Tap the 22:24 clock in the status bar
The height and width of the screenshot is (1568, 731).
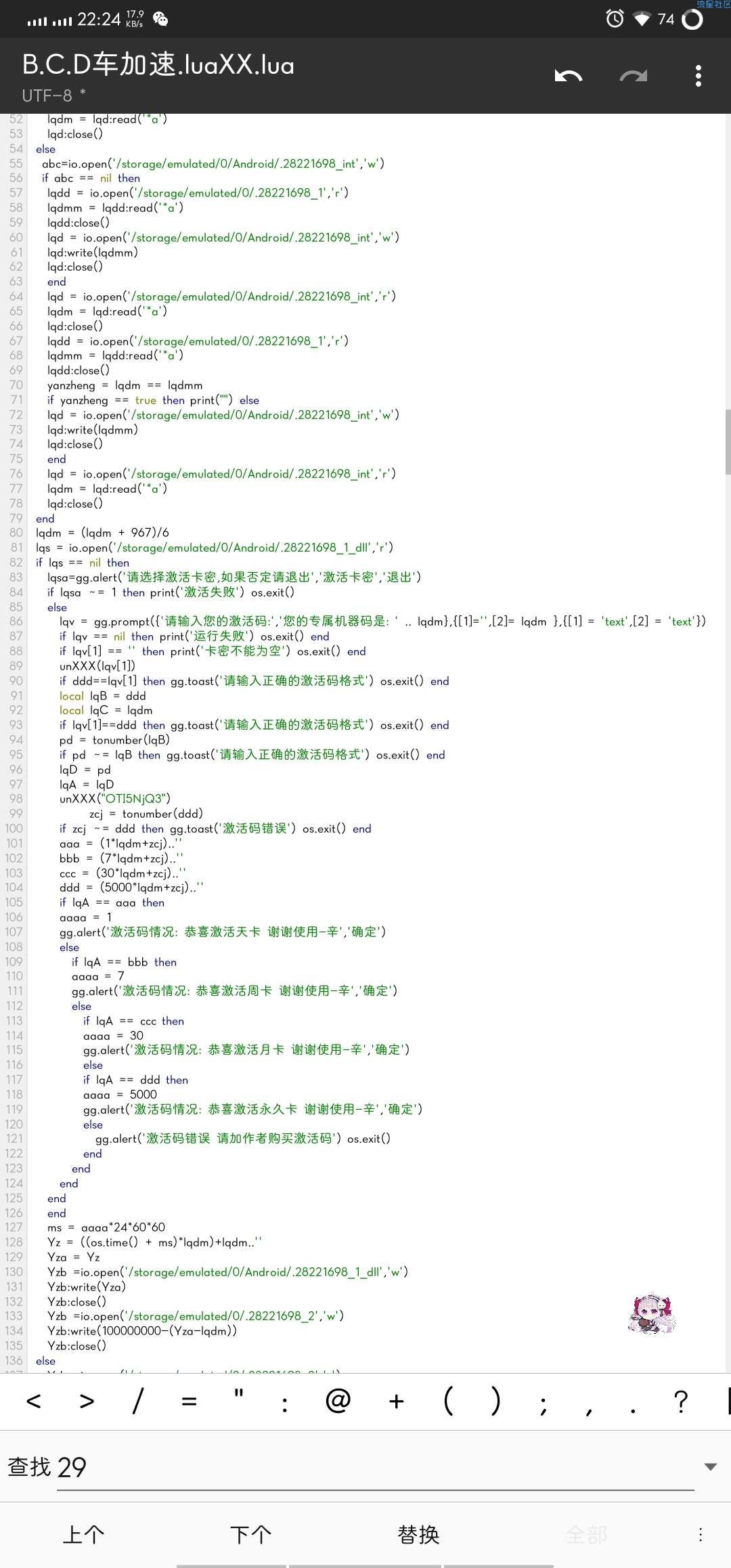coord(99,19)
